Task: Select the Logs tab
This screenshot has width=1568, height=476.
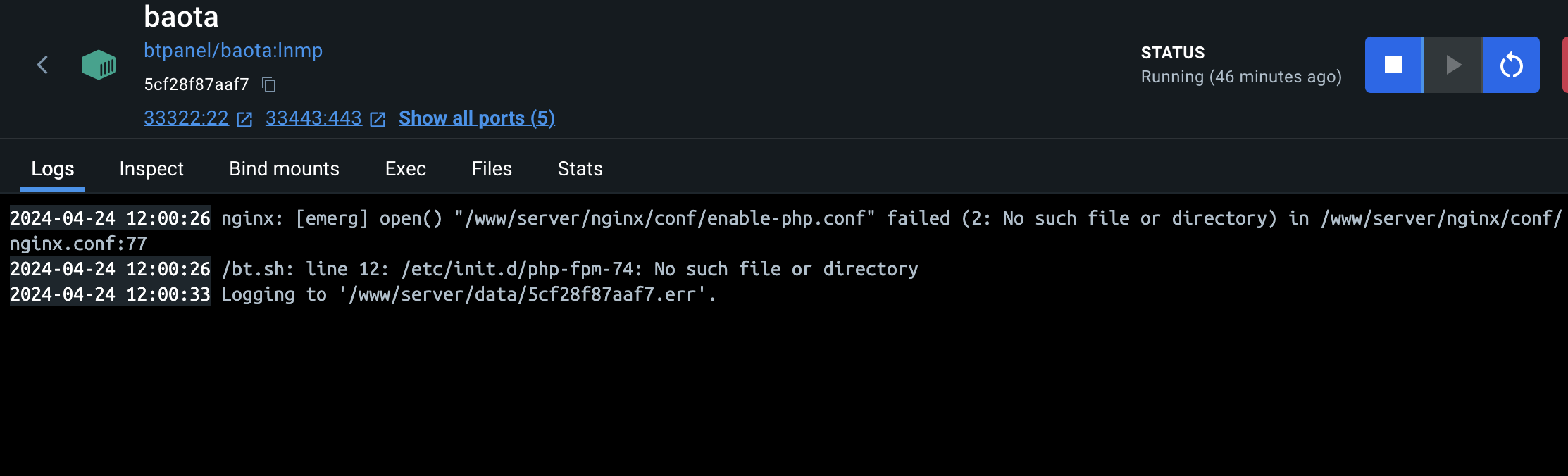Action: (53, 169)
